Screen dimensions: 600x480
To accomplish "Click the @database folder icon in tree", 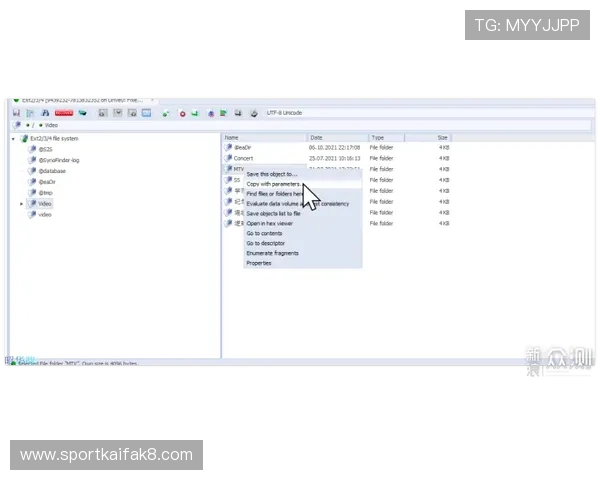I will pos(31,171).
